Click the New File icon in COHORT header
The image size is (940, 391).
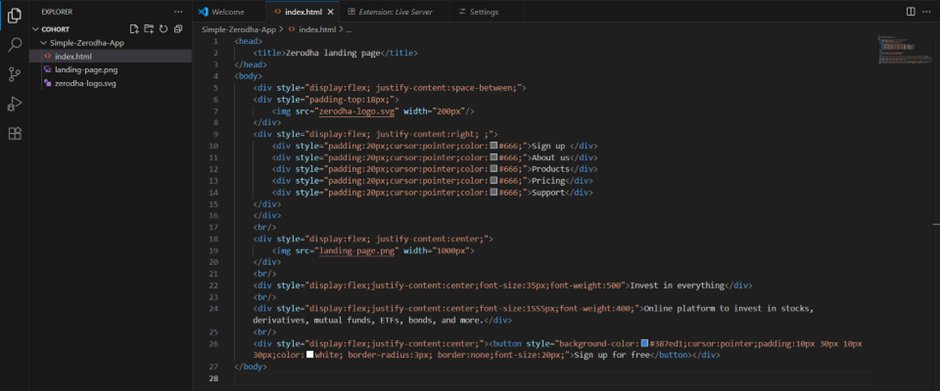(134, 29)
